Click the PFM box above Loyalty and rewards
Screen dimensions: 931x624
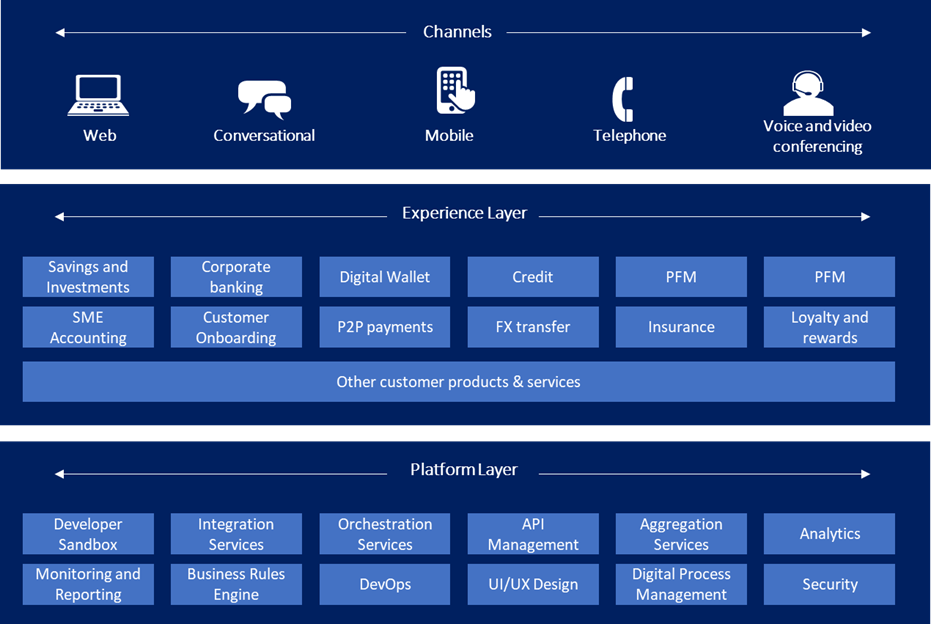click(829, 277)
